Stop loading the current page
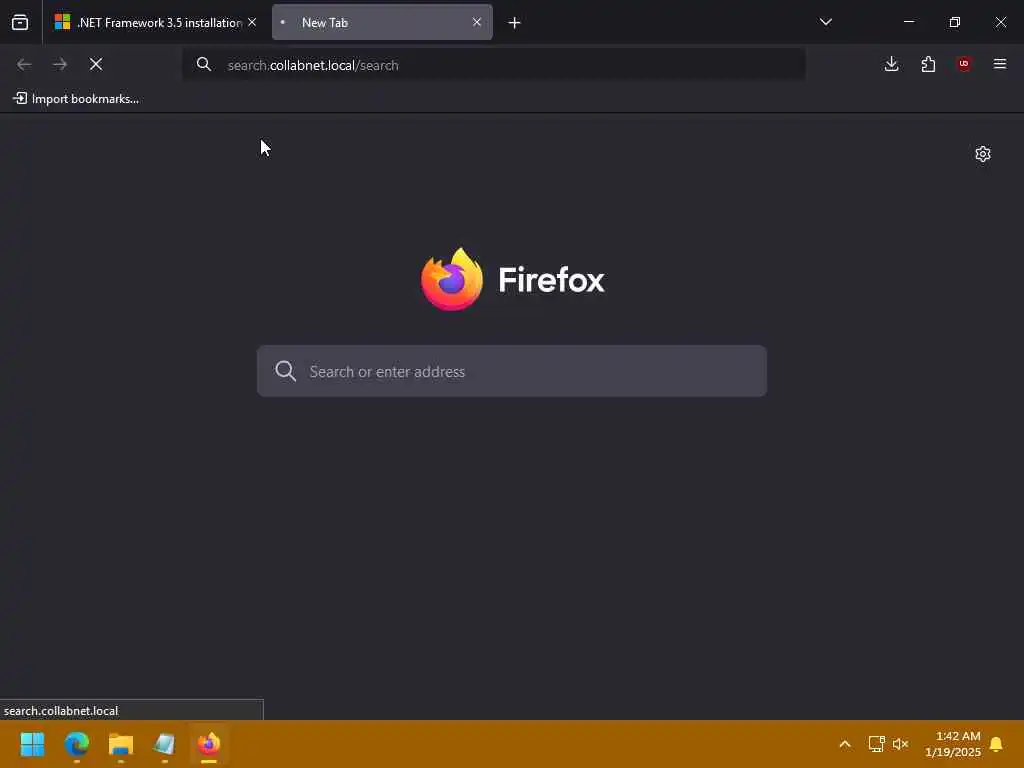 [96, 64]
